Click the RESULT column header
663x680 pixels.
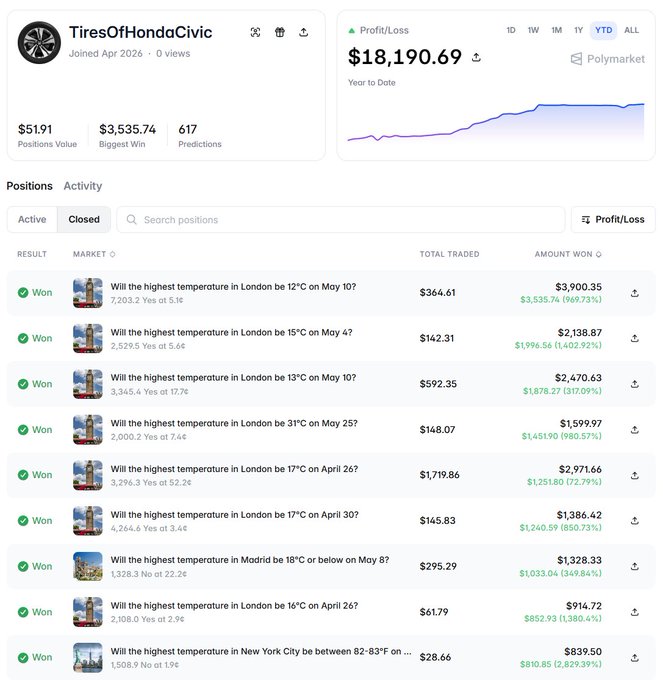coord(32,254)
